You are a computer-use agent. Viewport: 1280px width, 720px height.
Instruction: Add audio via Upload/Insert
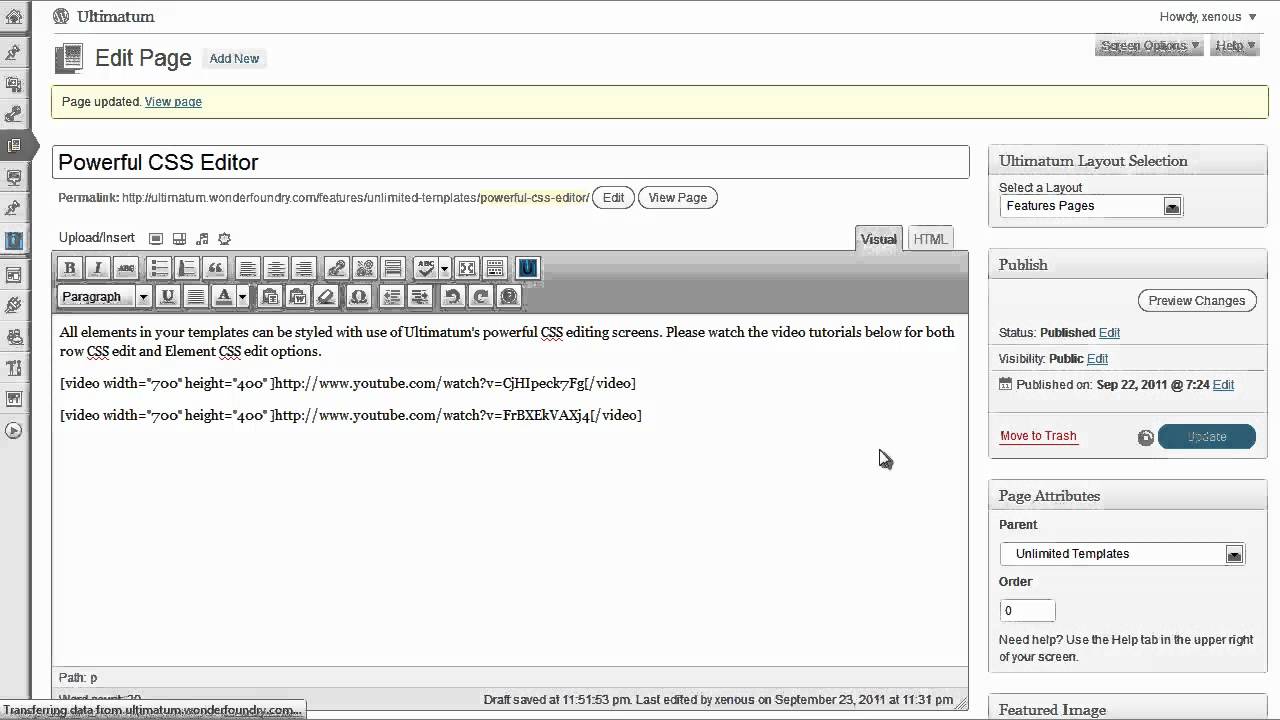[x=202, y=238]
